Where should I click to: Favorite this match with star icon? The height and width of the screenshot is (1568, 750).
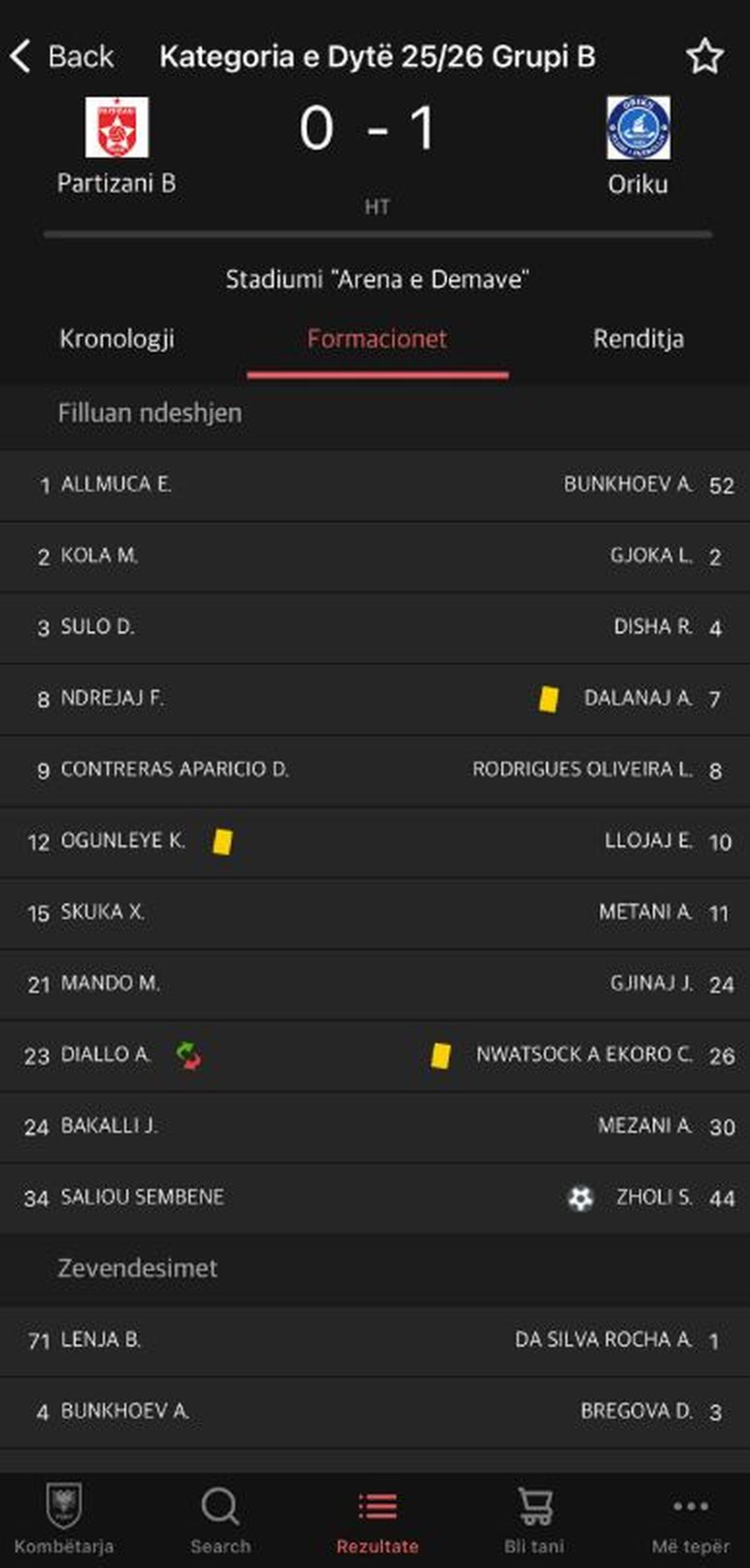coord(704,57)
